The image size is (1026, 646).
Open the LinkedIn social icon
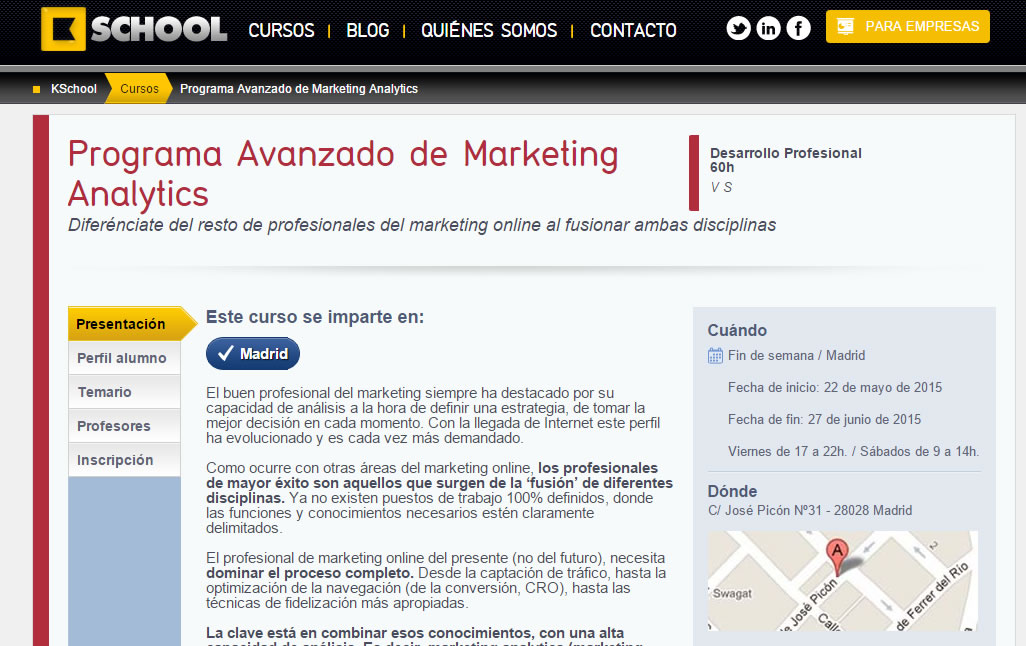click(x=768, y=29)
